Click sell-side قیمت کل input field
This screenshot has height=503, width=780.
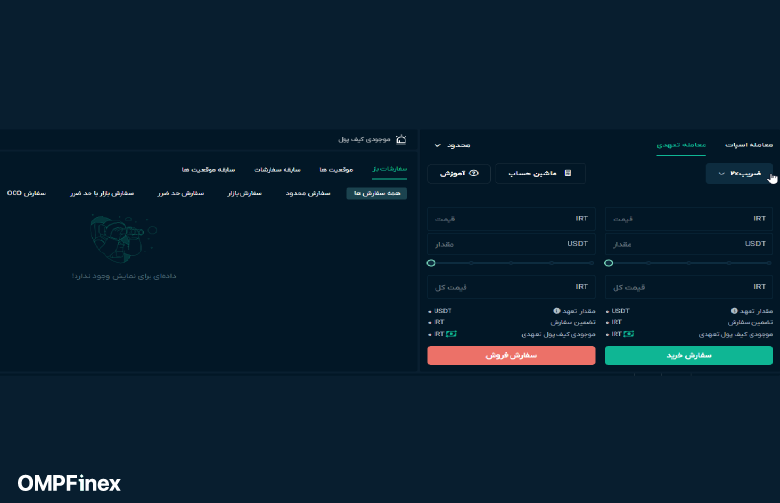511,287
